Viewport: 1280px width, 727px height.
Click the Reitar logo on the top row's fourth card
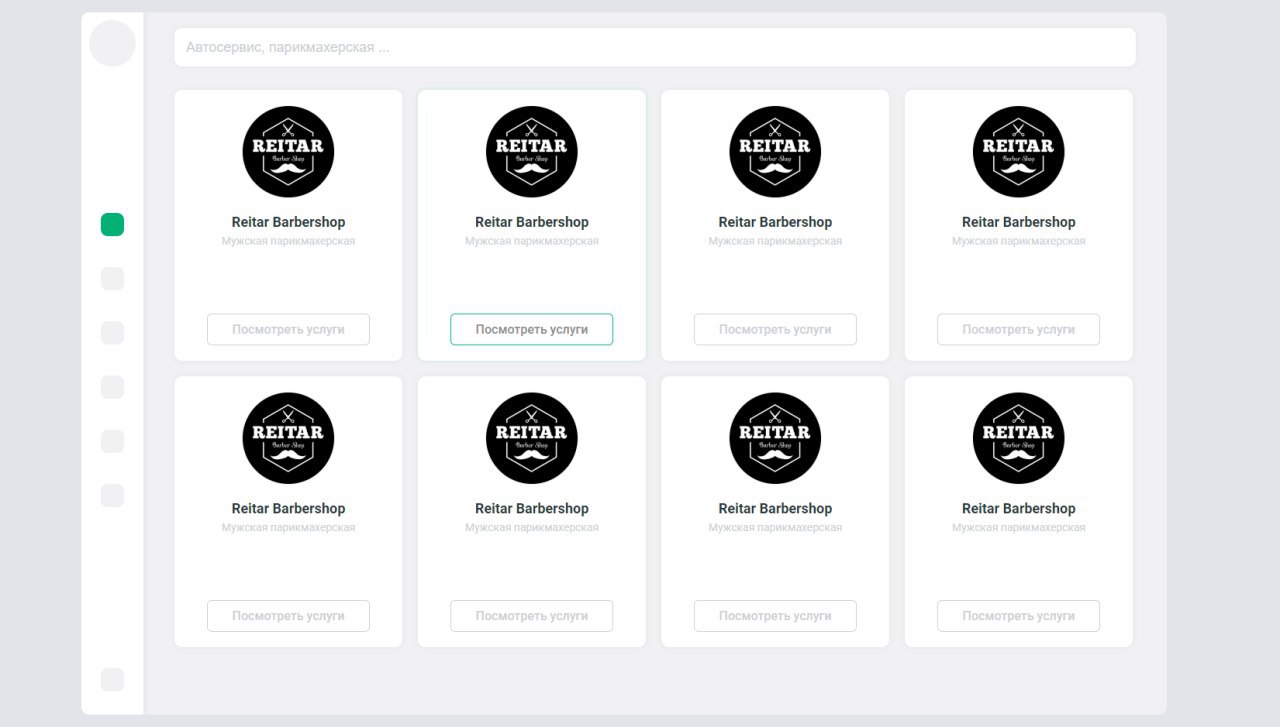[1018, 152]
